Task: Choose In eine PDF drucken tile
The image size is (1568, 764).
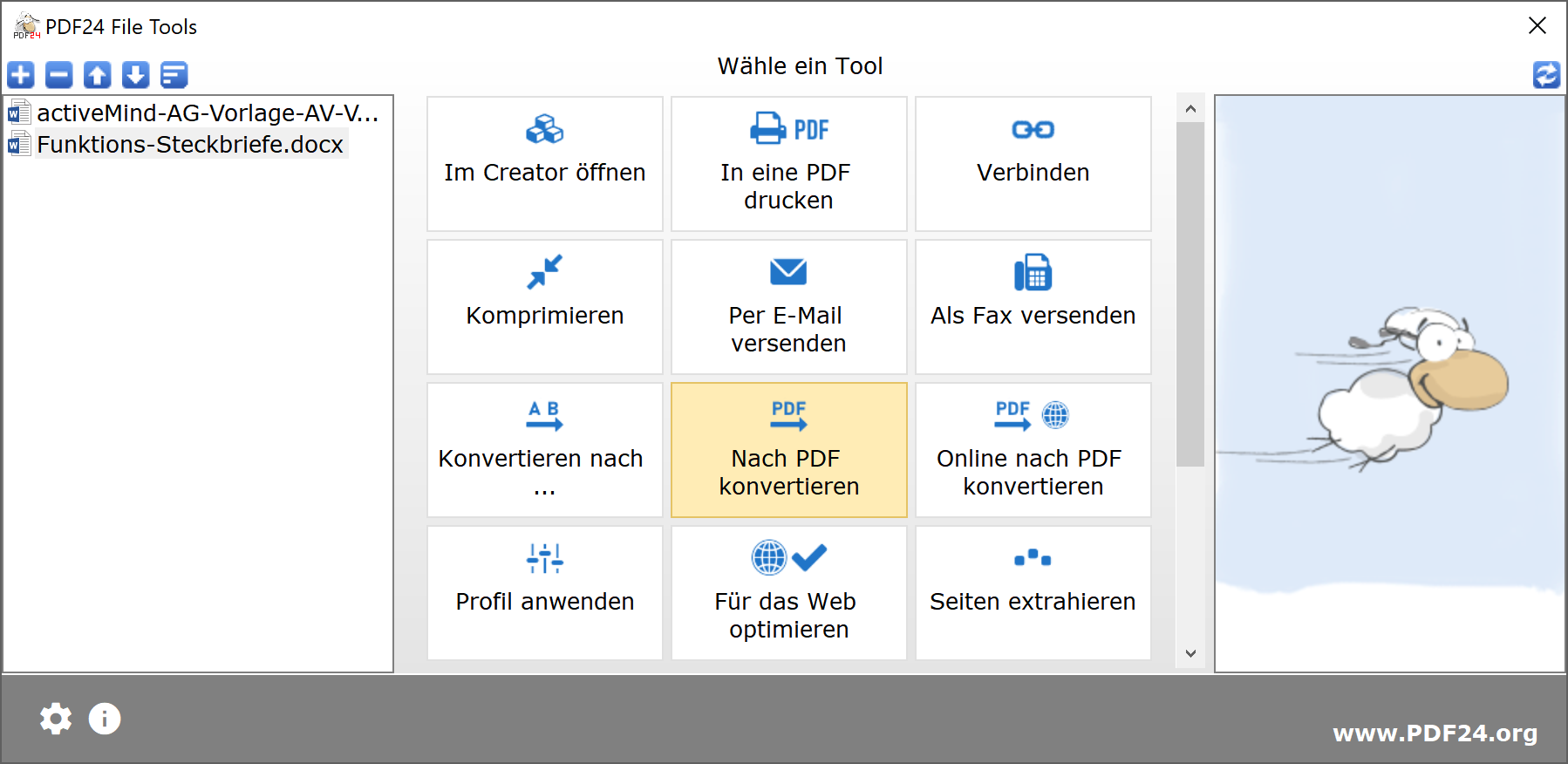Action: [788, 164]
